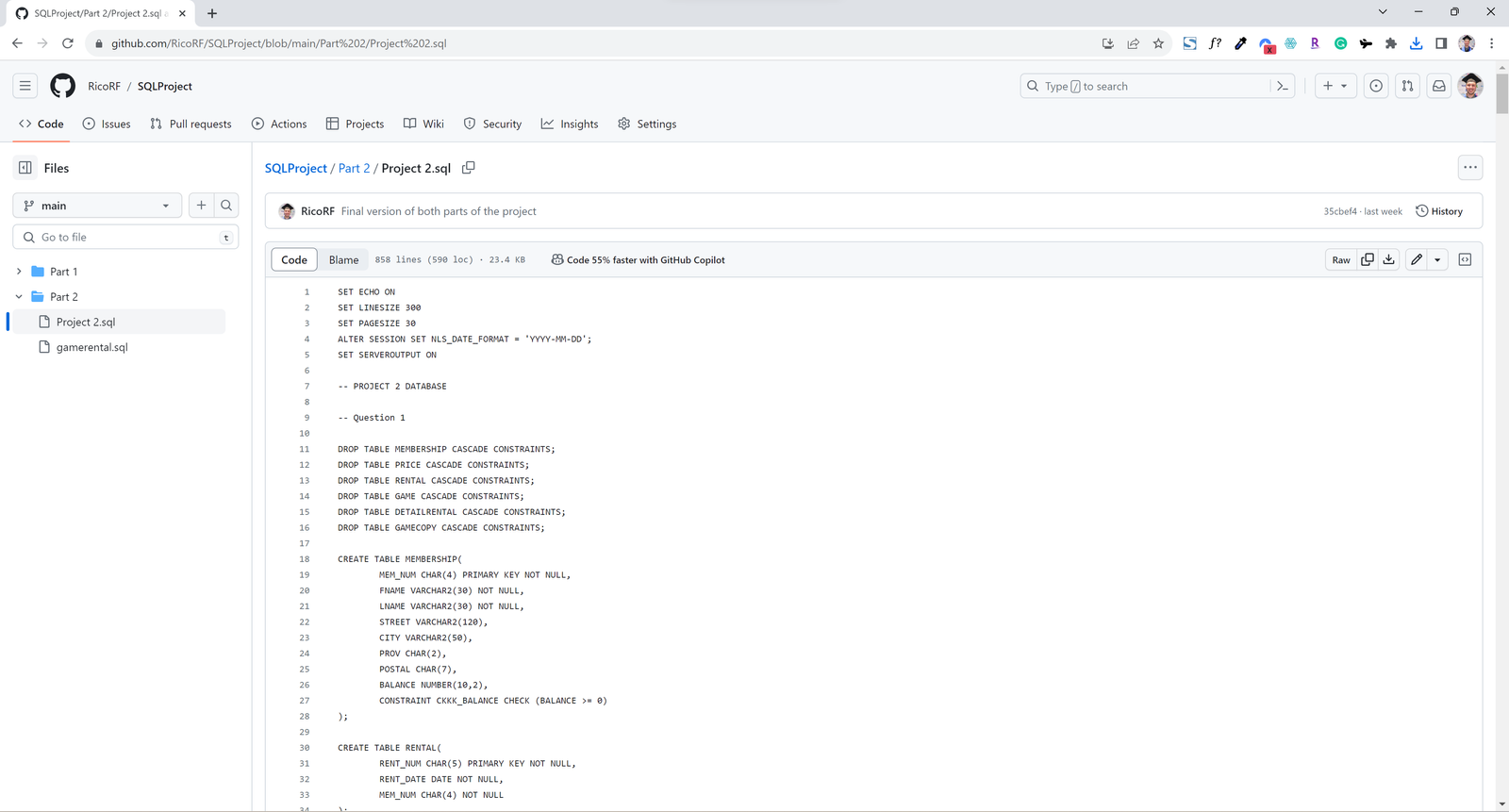Viewport: 1509px width, 812px height.
Task: Collapse the Part 2 folder
Action: 19,297
